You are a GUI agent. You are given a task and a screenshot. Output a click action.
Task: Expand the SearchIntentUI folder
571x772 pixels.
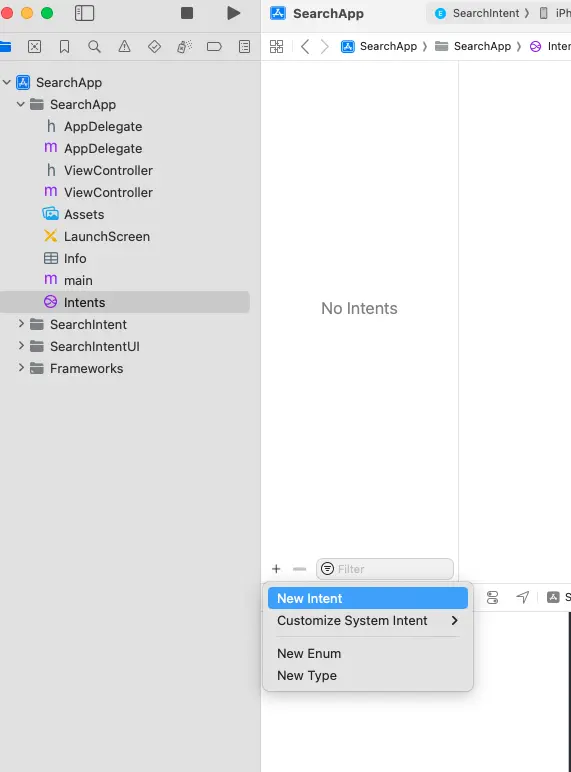(21, 346)
